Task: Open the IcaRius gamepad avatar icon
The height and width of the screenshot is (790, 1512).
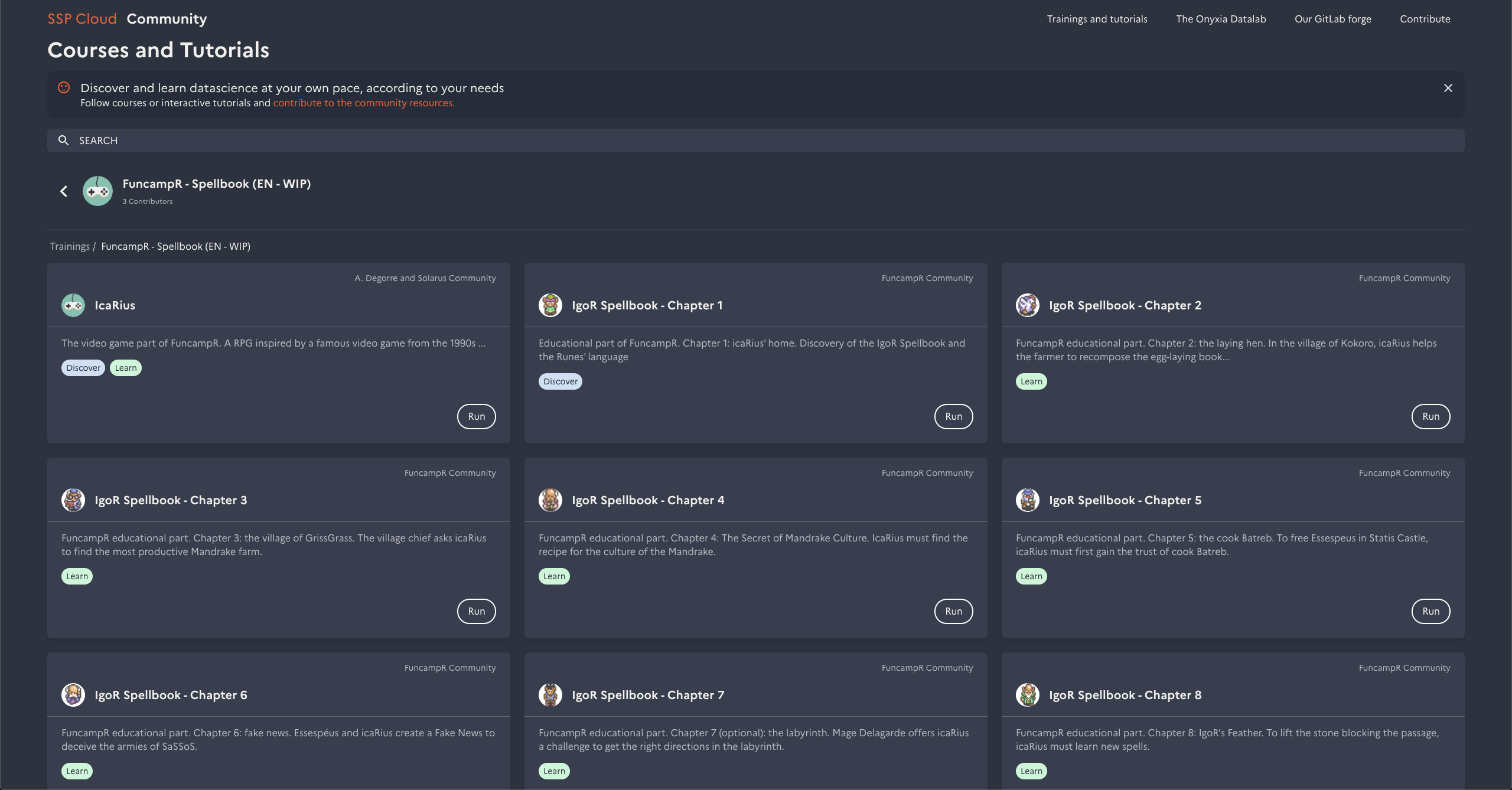Action: tap(73, 305)
